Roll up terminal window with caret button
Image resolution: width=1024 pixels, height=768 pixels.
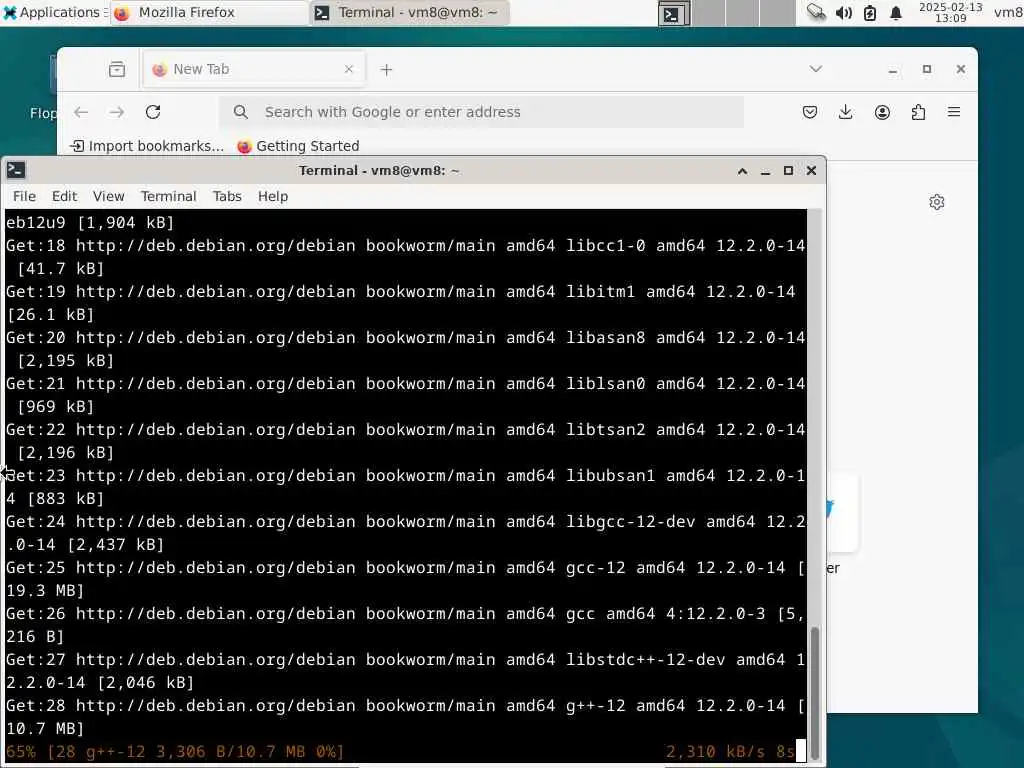tap(743, 171)
